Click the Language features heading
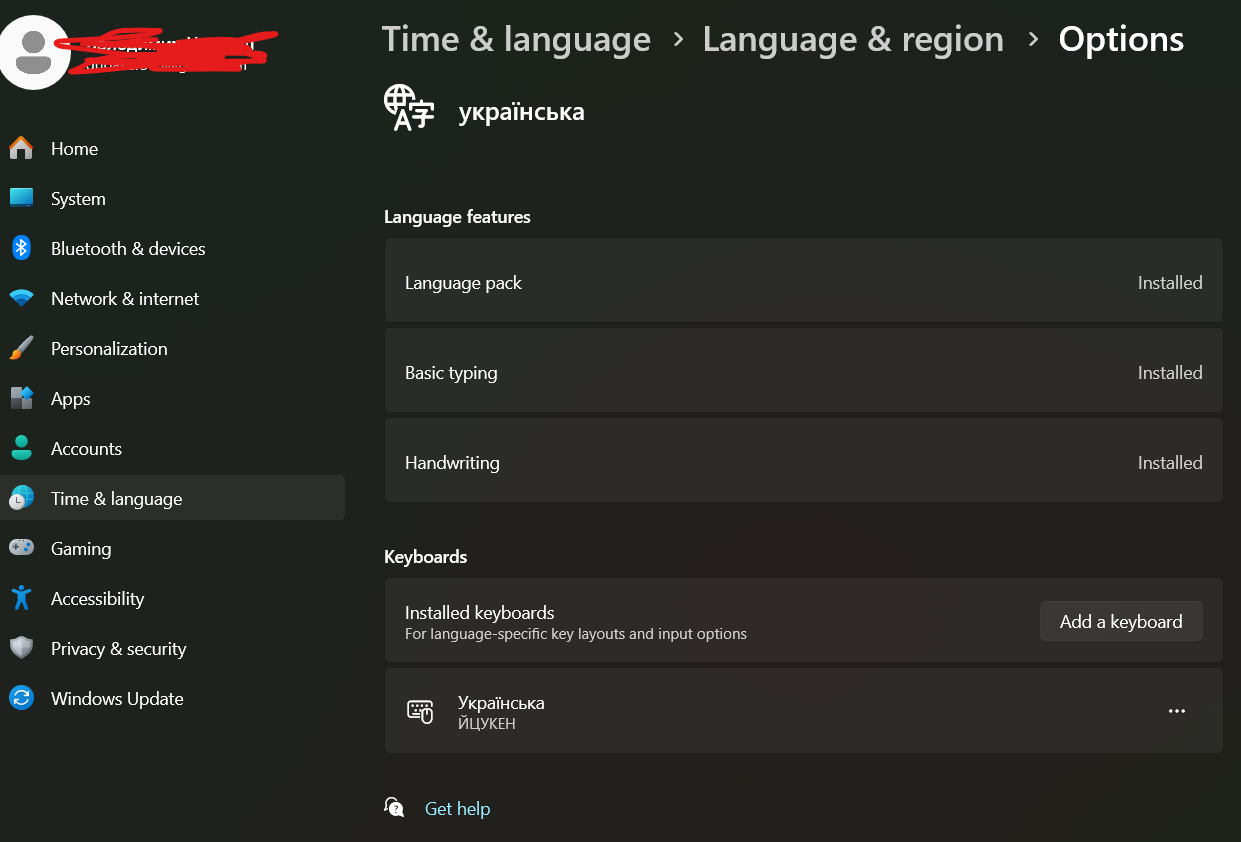The image size is (1241, 842). point(457,217)
